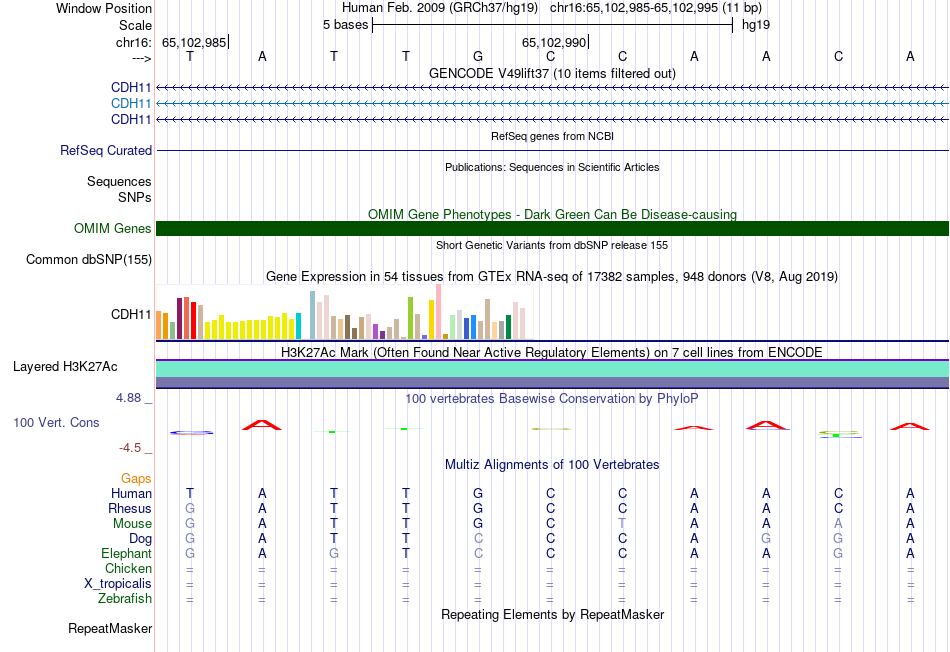
Task: Open Gene Expression in 54 tissues title
Action: pos(552,277)
